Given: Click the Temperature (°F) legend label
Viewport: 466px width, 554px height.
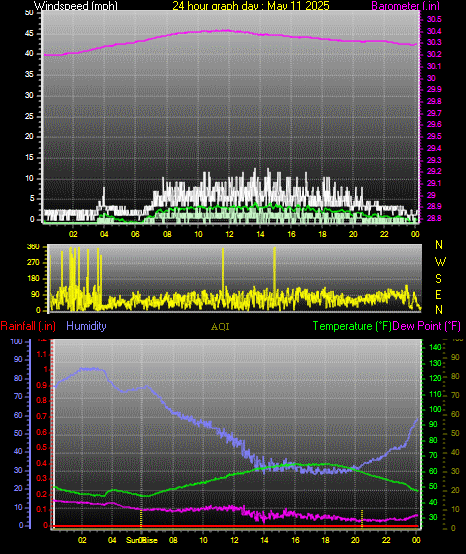Looking at the screenshot, I should coord(352,326).
